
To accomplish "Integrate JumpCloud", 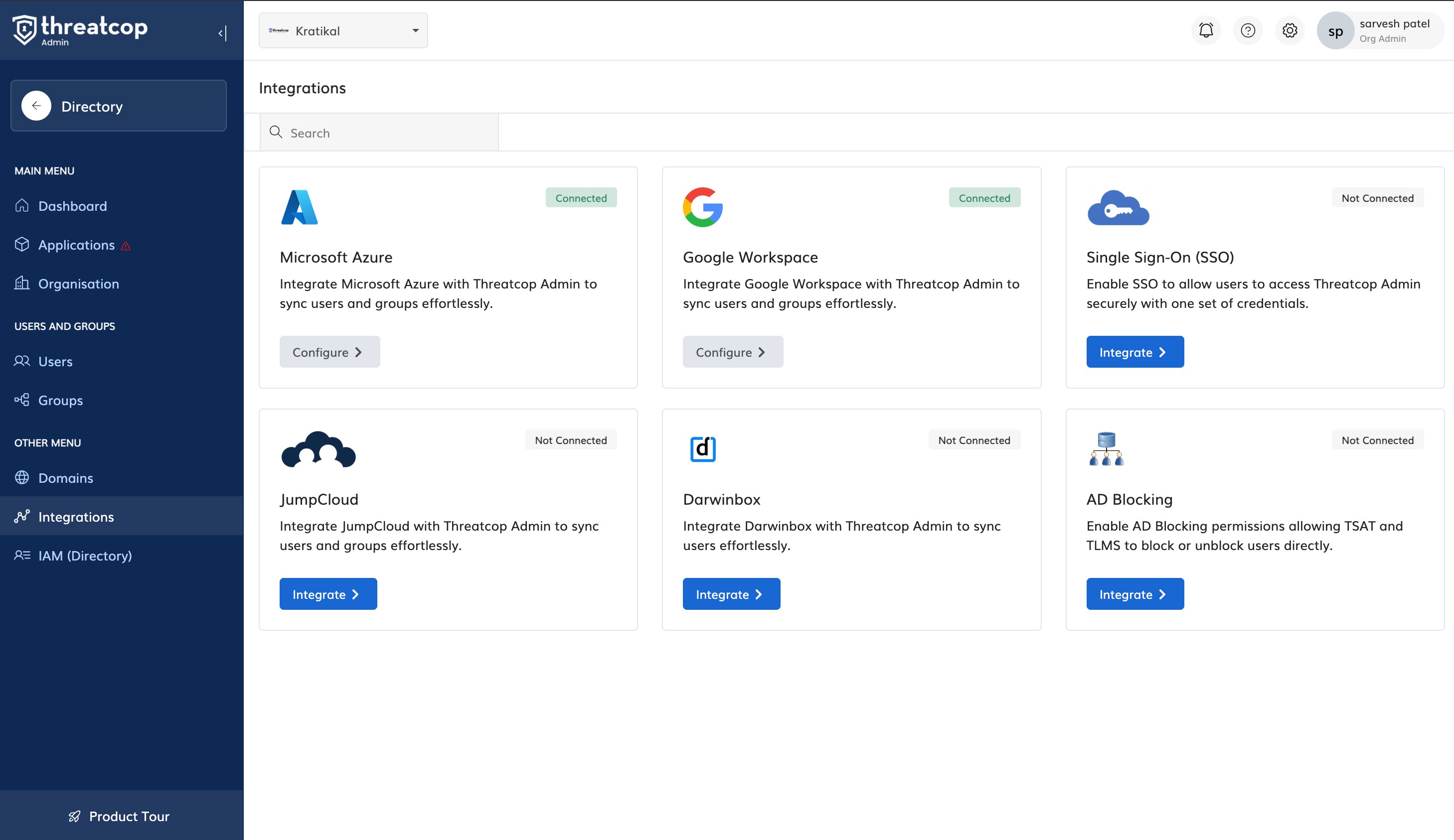I will click(328, 594).
